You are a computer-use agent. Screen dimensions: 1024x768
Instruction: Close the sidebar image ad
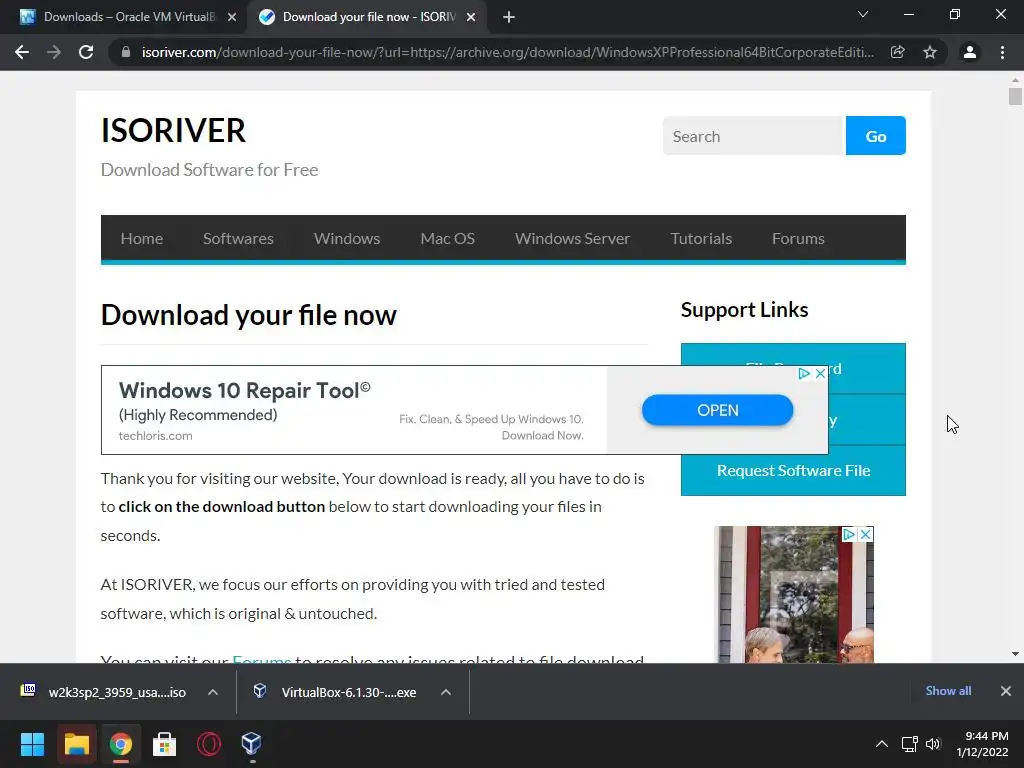(x=865, y=534)
